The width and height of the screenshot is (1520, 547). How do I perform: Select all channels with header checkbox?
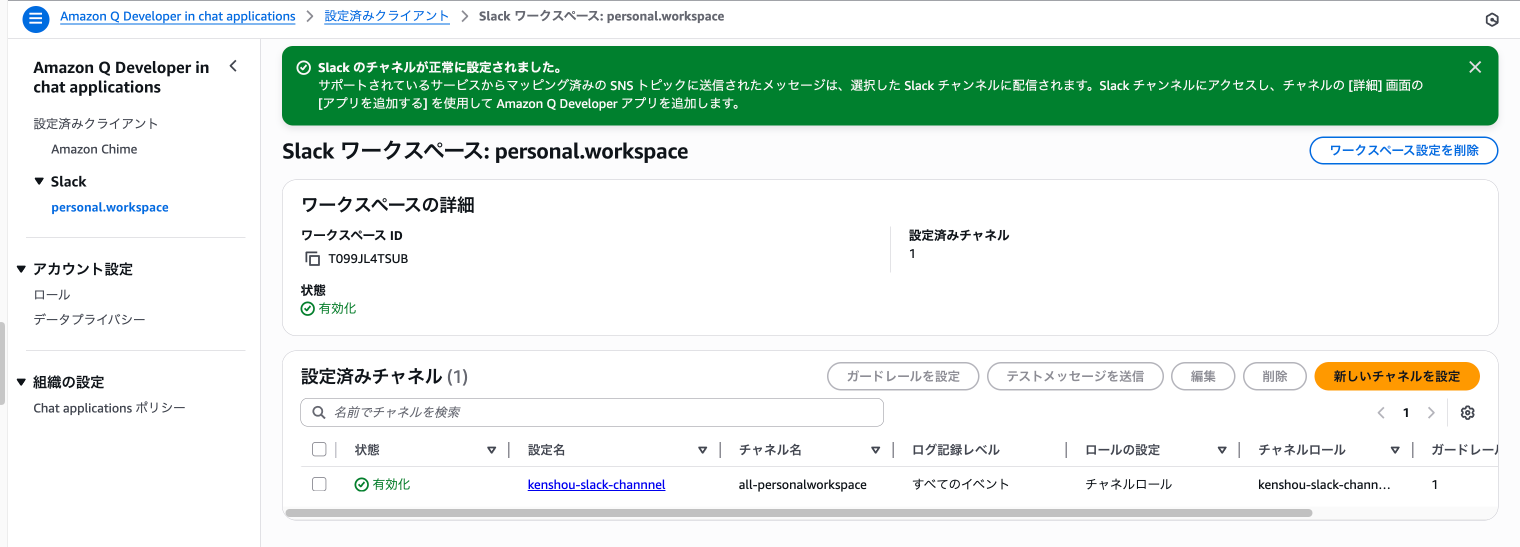coord(319,450)
